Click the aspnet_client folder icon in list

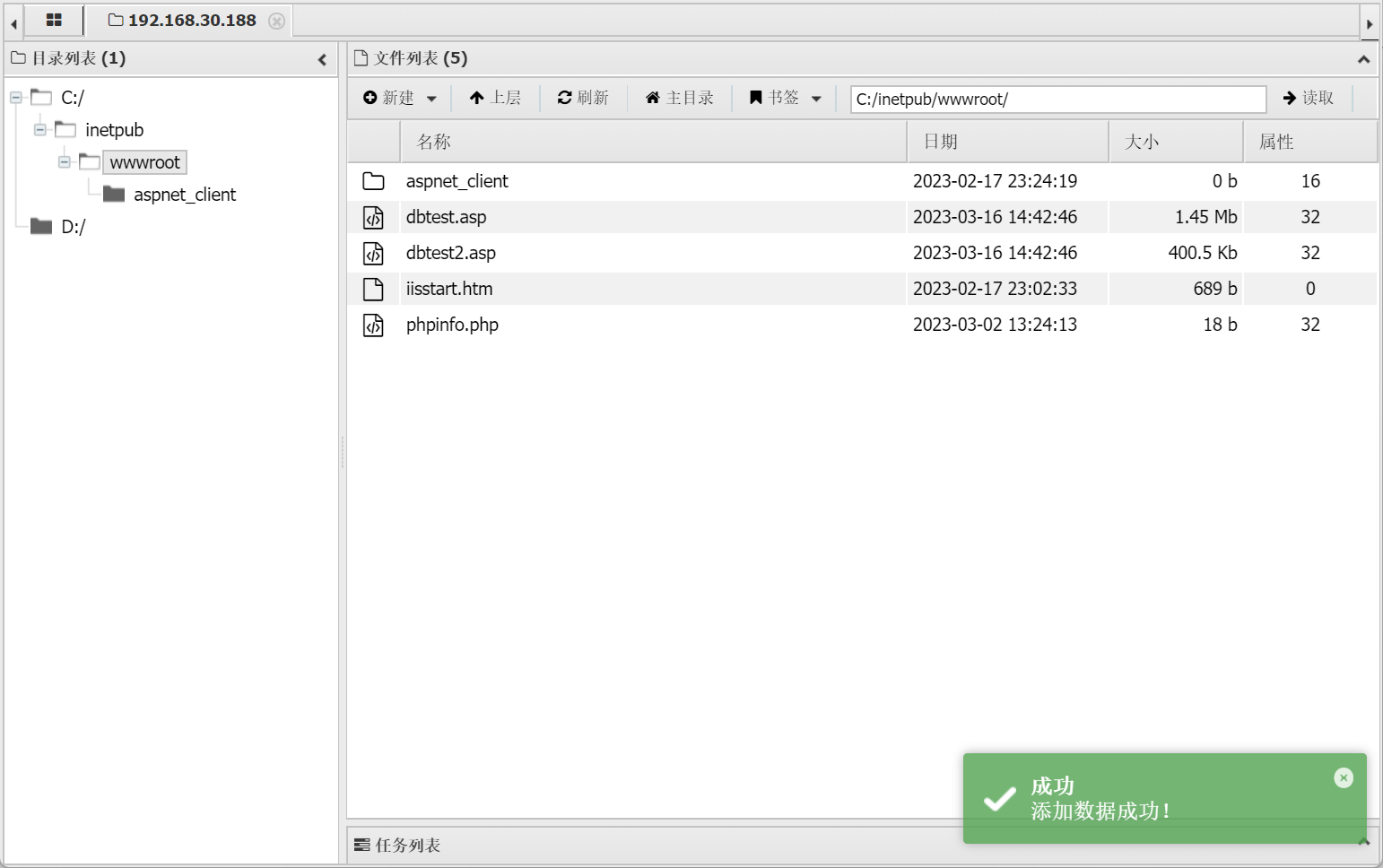373,181
